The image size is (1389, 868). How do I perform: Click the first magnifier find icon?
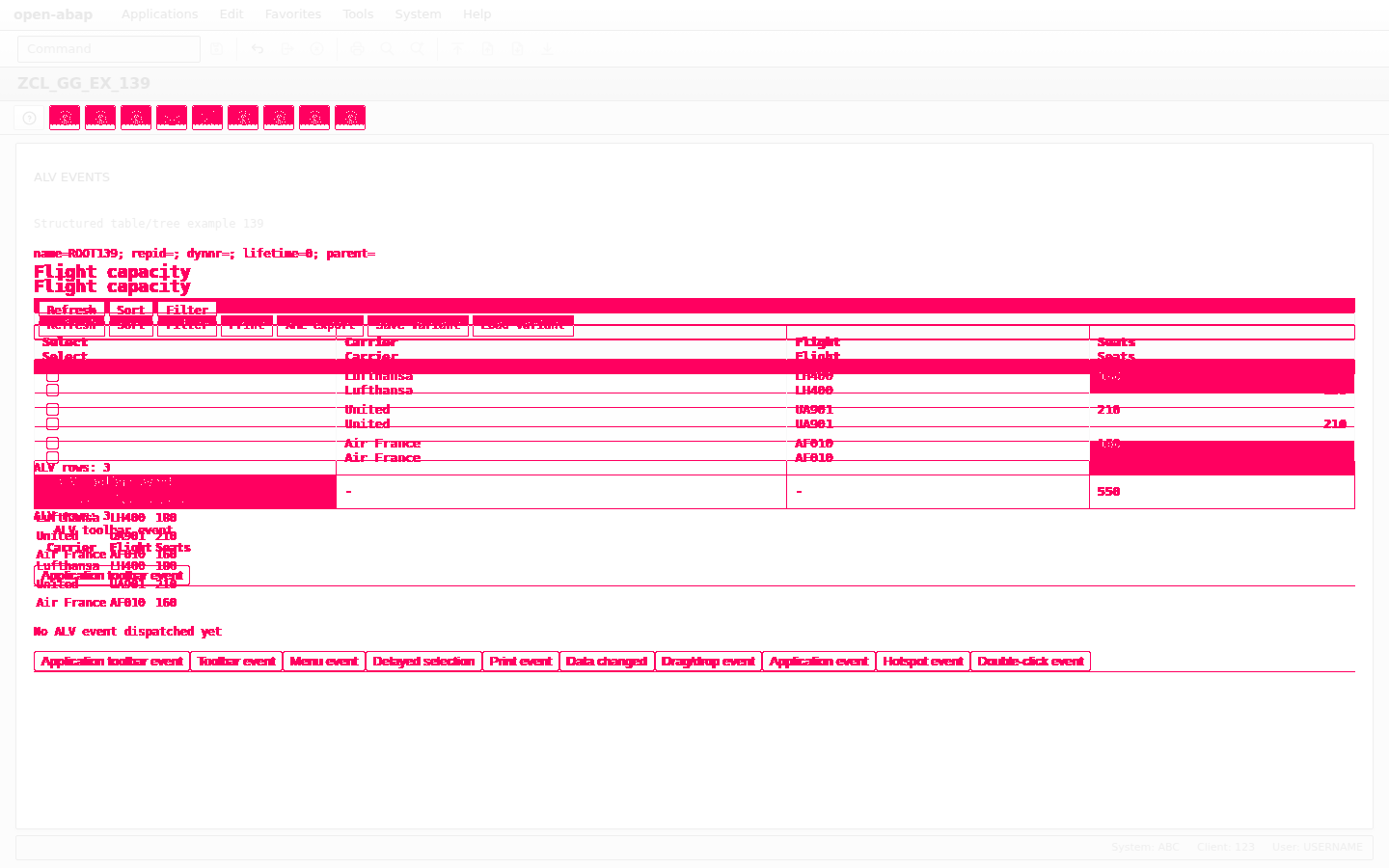click(x=387, y=49)
